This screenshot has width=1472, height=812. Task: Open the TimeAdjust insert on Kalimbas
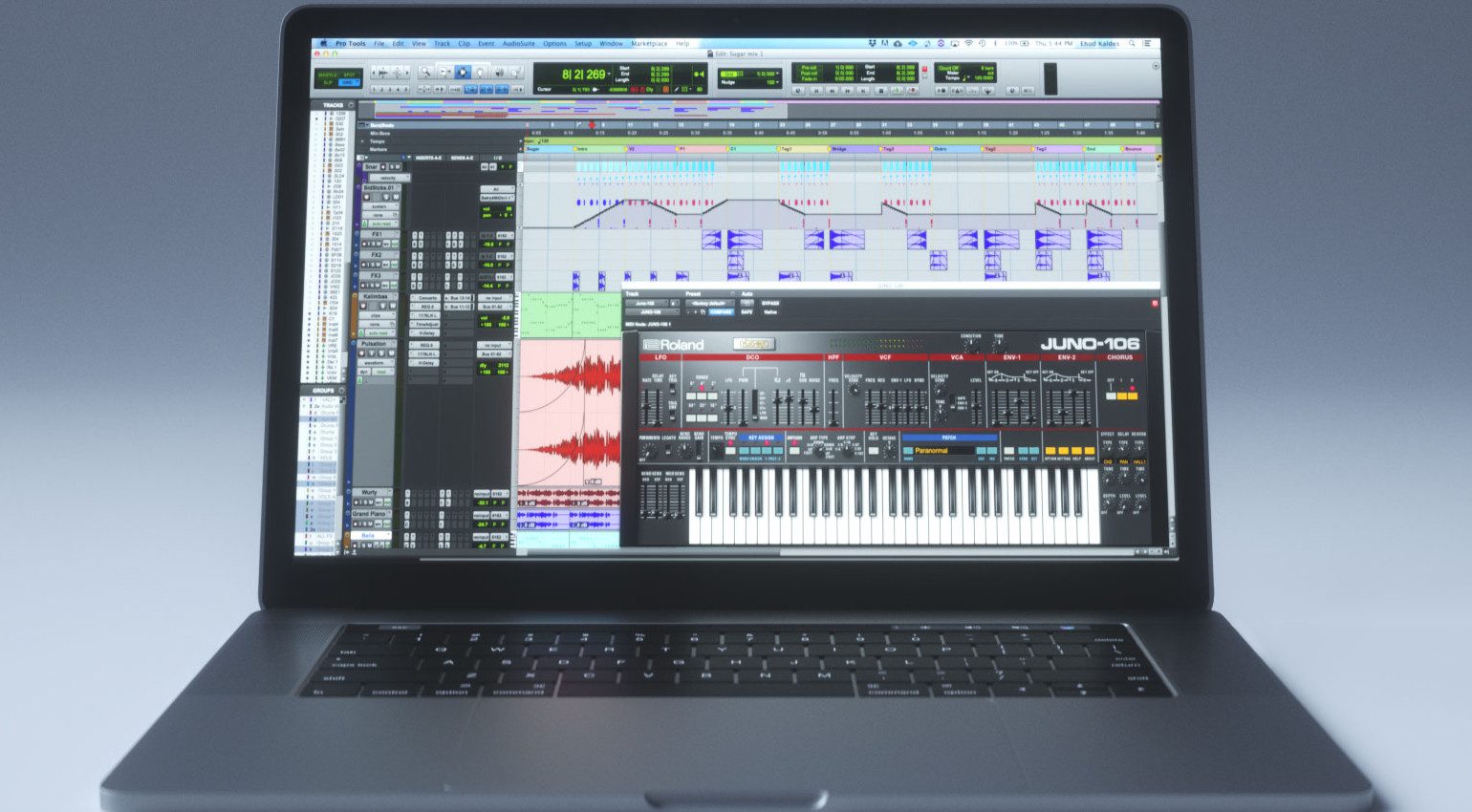pyautogui.click(x=424, y=324)
